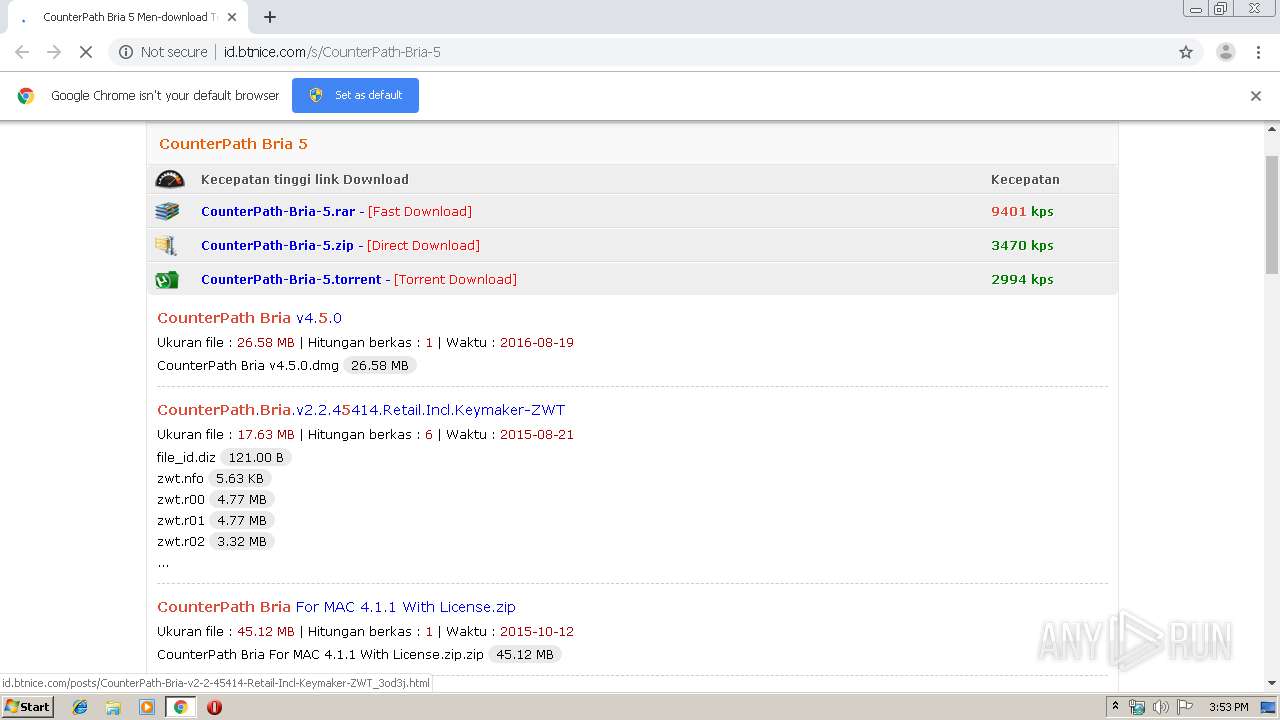The image size is (1280, 720).
Task: Click the Set as default button
Action: [355, 95]
